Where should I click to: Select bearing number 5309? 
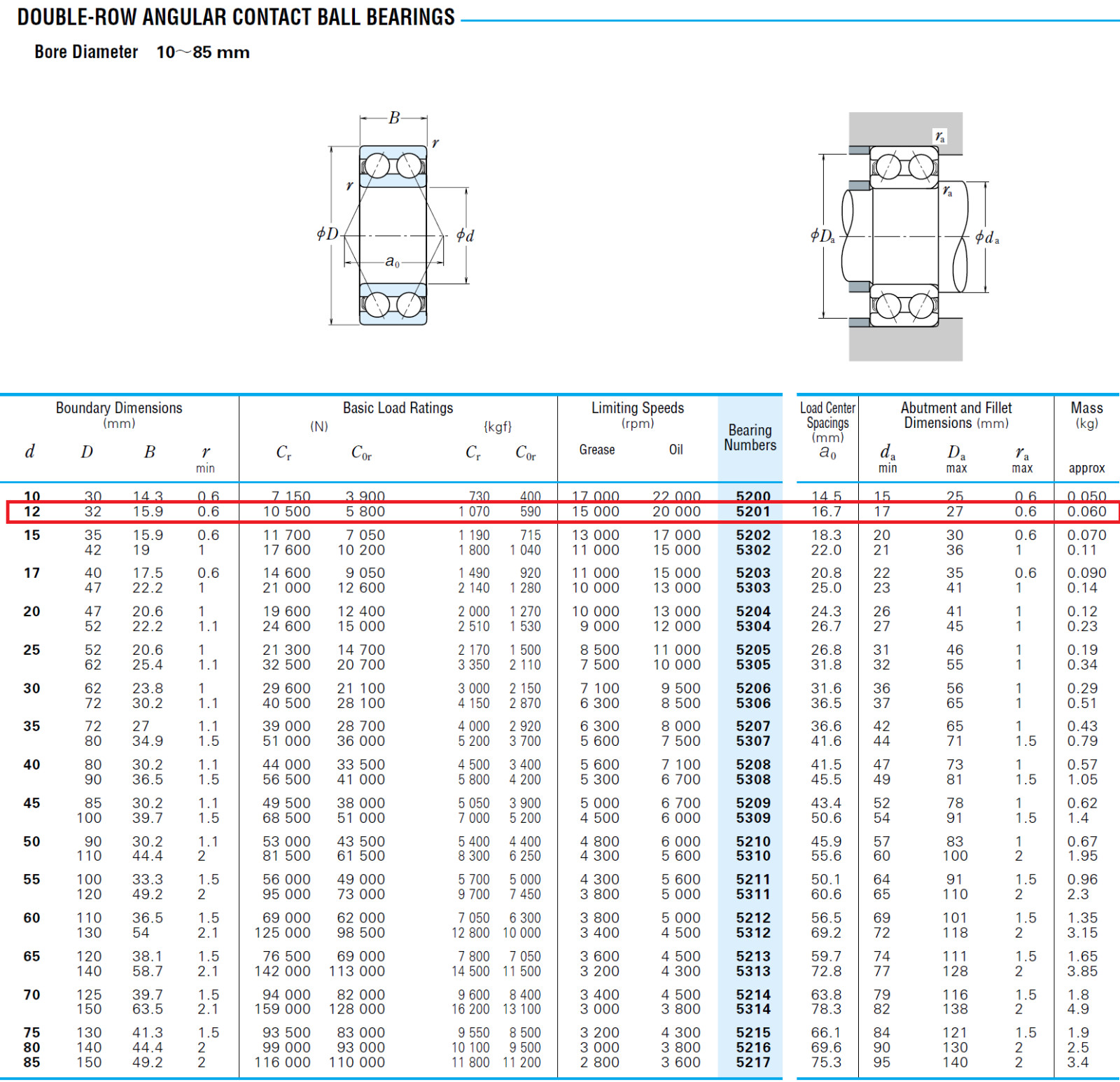[x=753, y=818]
